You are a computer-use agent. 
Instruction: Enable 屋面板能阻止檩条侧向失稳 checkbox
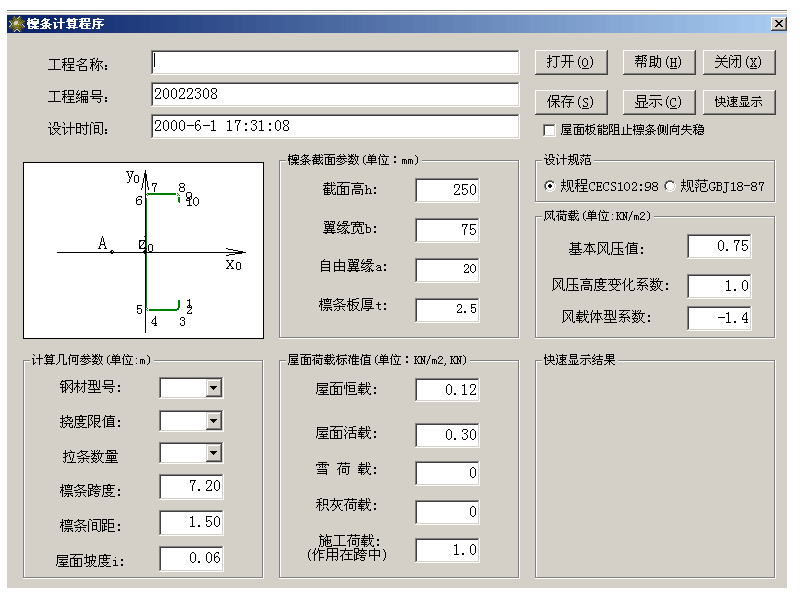(549, 130)
